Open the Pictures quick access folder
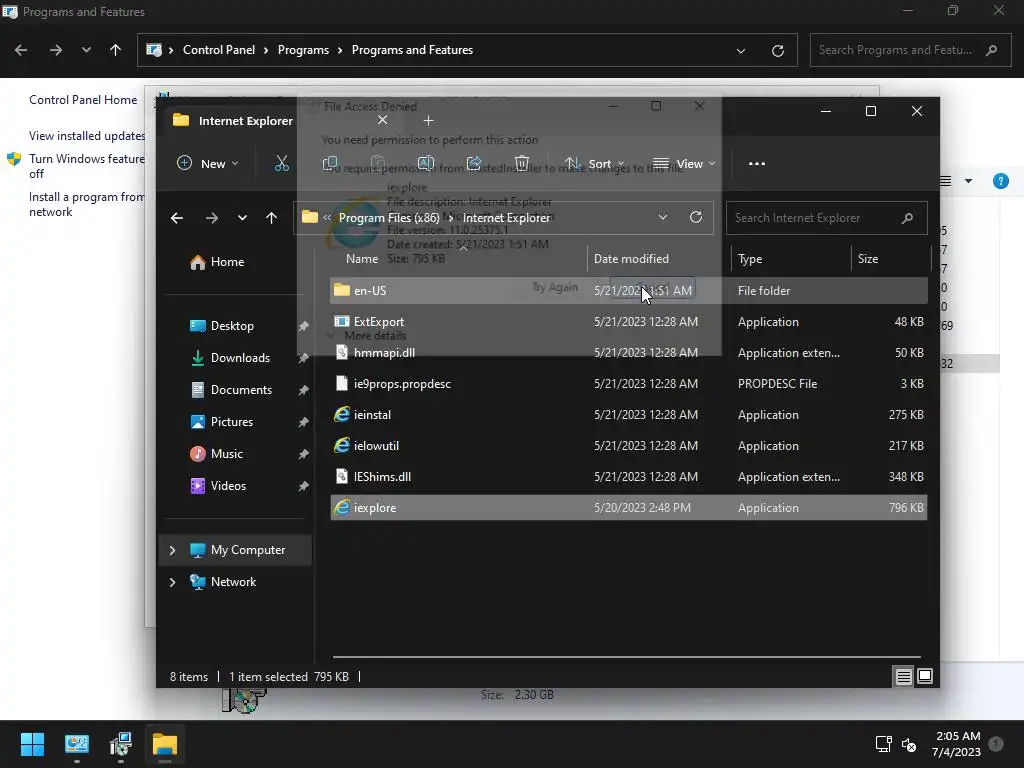Image resolution: width=1024 pixels, height=768 pixels. click(x=222, y=422)
